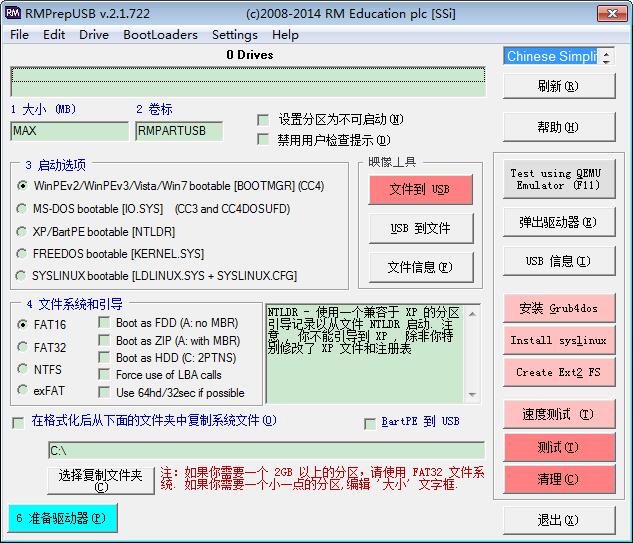This screenshot has width=633, height=543.
Task: Enable 在格式化后从下面的文件夹中复制系统文件 (O) checkbox
Action: [x=18, y=423]
